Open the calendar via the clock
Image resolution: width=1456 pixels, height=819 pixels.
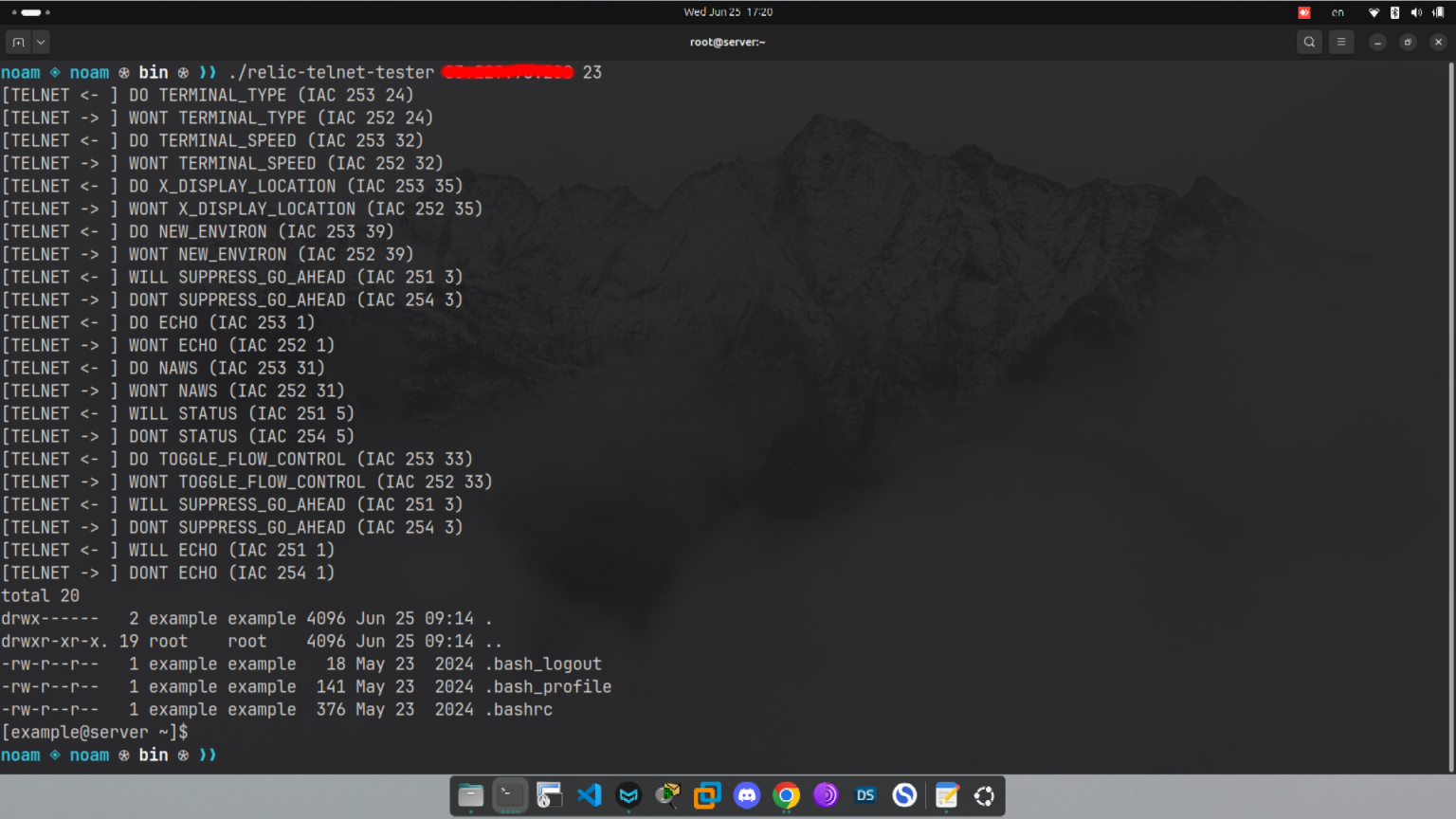(728, 12)
